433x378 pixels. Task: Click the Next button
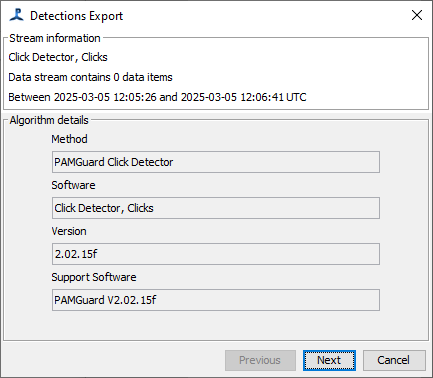[x=329, y=360]
